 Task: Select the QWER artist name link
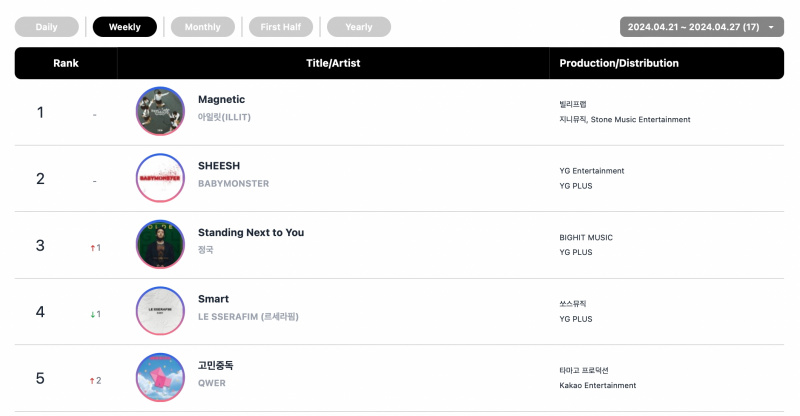pyautogui.click(x=212, y=383)
